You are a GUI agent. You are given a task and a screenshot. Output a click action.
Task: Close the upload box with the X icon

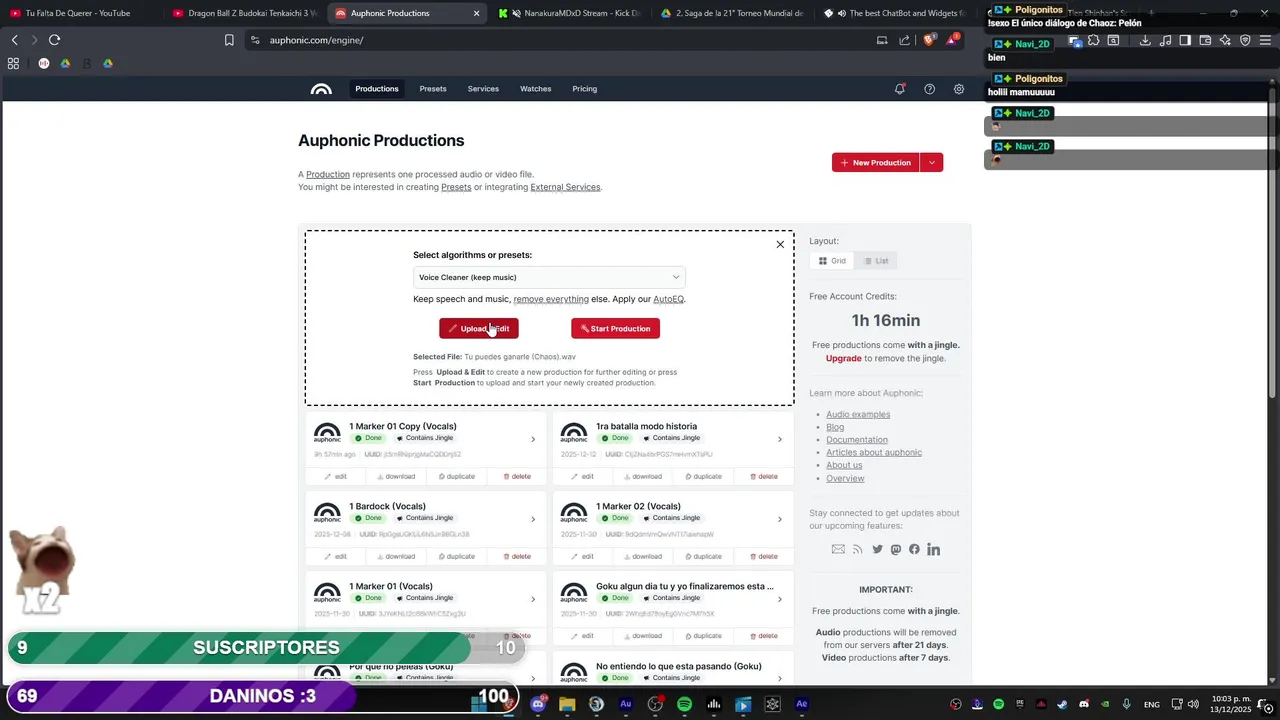pyautogui.click(x=780, y=244)
